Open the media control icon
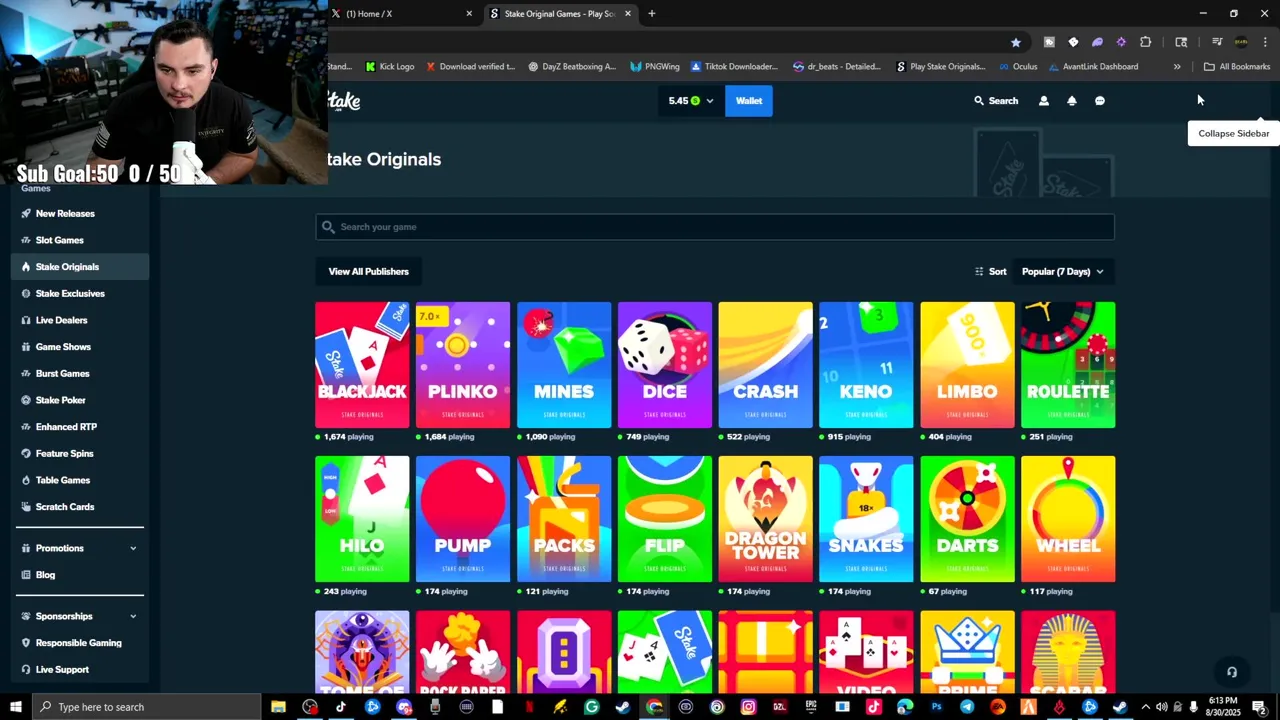This screenshot has width=1280, height=720. point(1217,42)
